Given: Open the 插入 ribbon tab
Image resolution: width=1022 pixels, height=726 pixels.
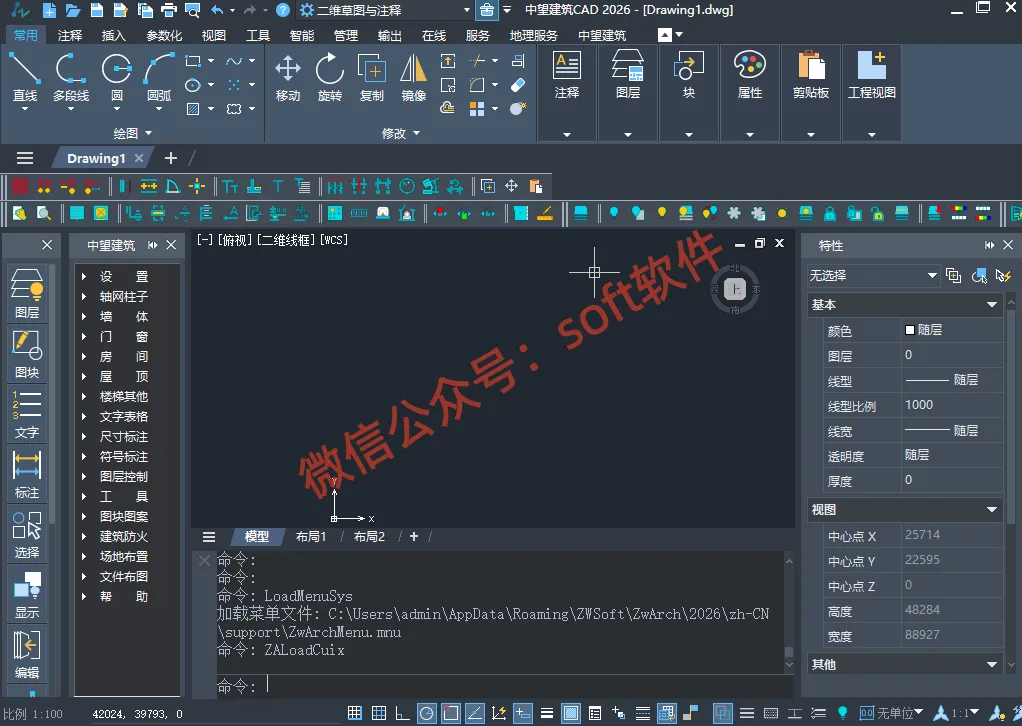Looking at the screenshot, I should coord(113,35).
